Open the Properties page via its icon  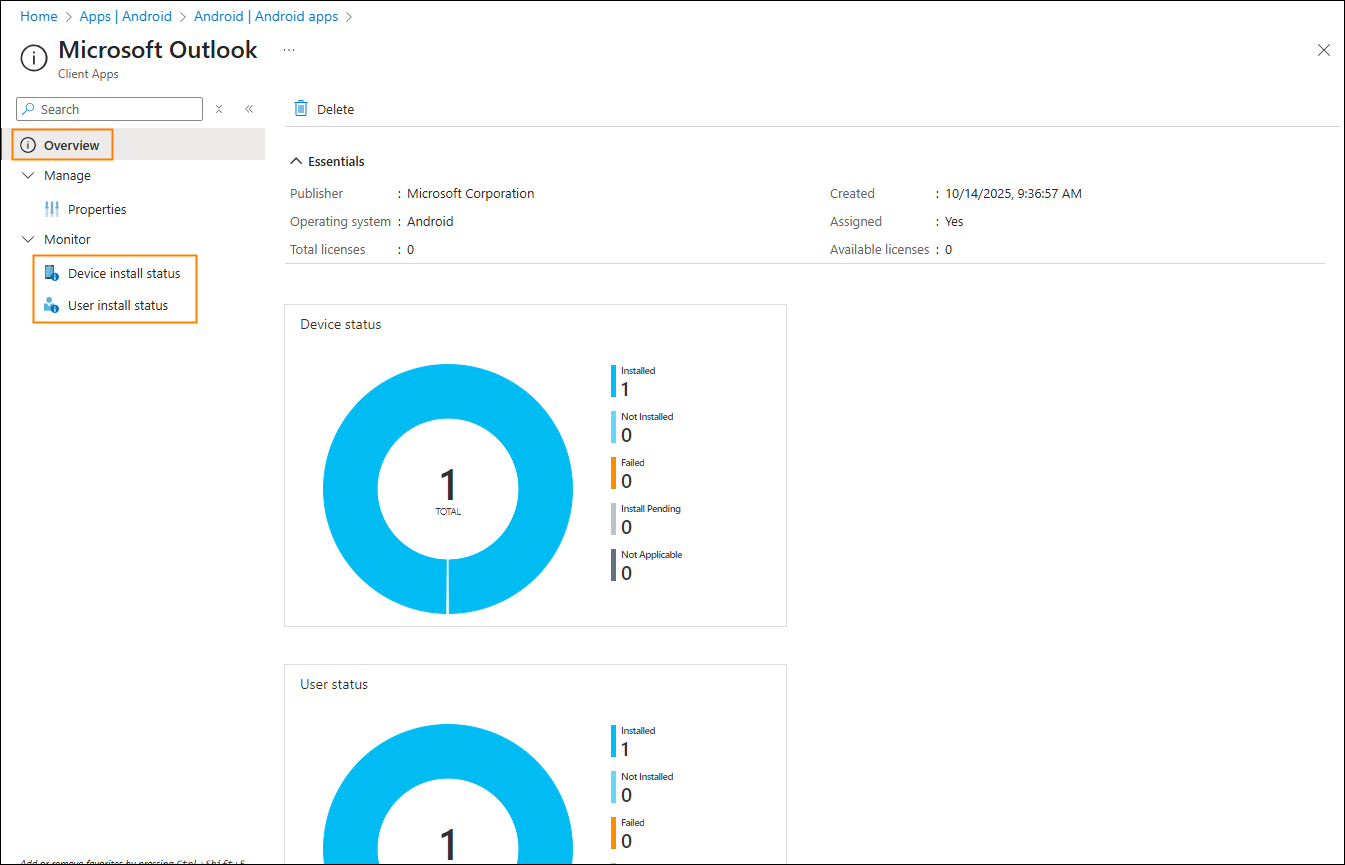[x=54, y=209]
